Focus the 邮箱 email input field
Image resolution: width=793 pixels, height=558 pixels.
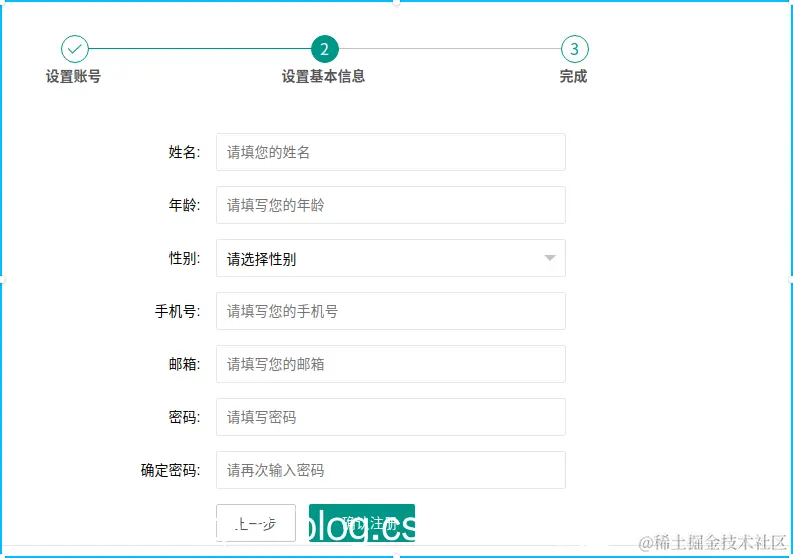point(390,364)
